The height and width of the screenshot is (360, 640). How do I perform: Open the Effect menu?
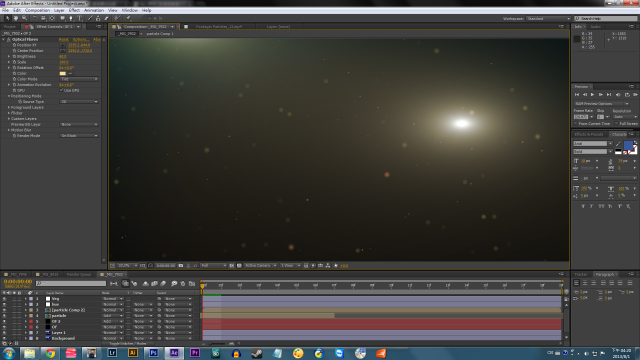pyautogui.click(x=74, y=10)
